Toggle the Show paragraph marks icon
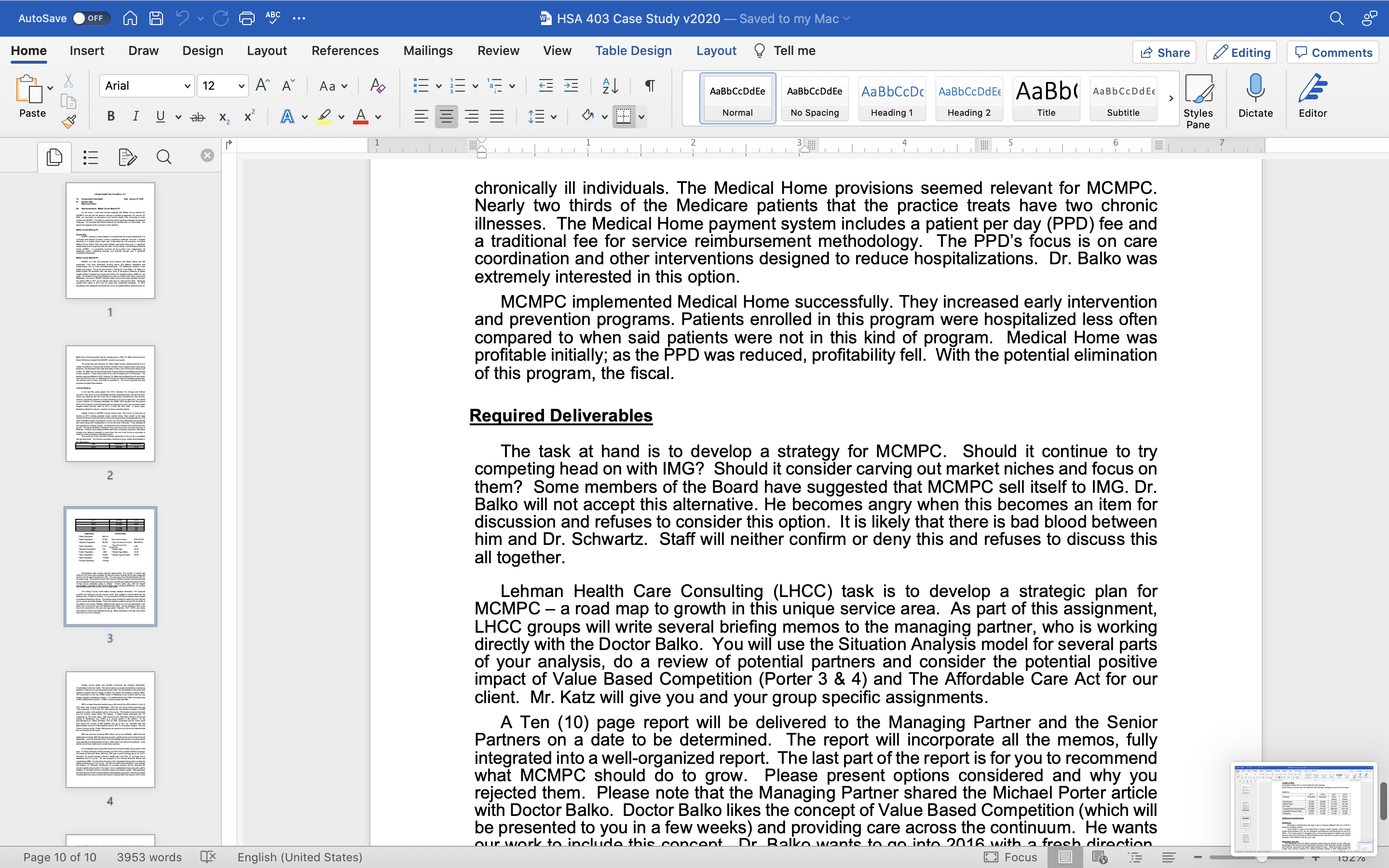The width and height of the screenshot is (1389, 868). click(650, 85)
